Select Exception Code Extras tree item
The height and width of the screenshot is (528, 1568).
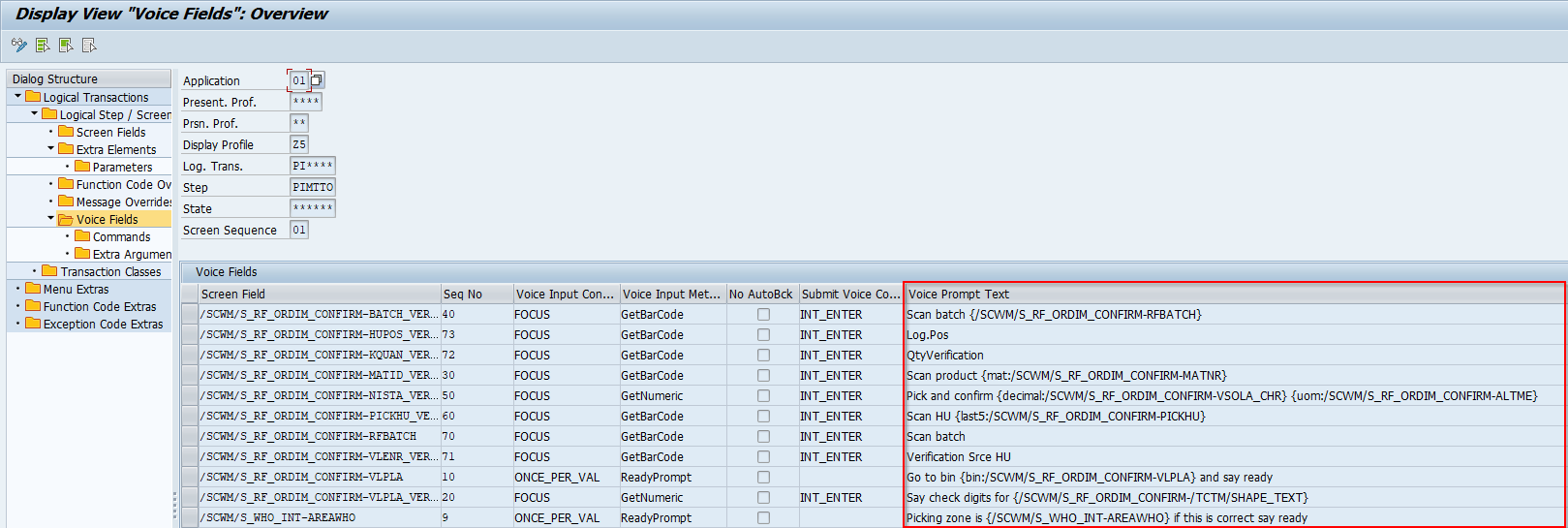point(103,325)
